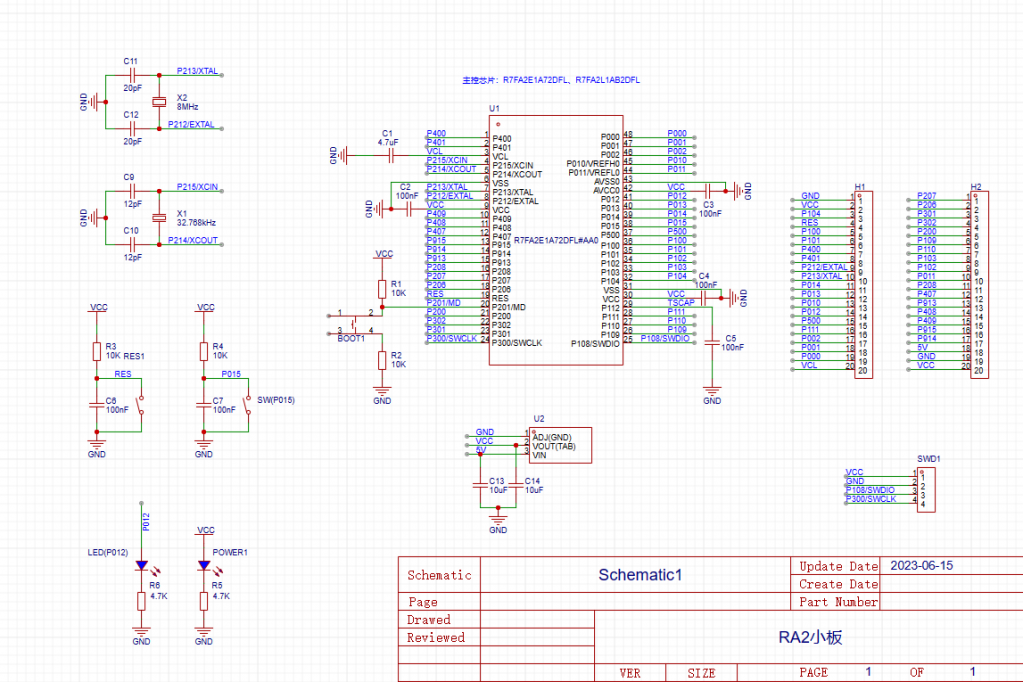
Task: Click the R7FA2E1A72DFL#AA0 part label inside U1
Action: tap(556, 240)
